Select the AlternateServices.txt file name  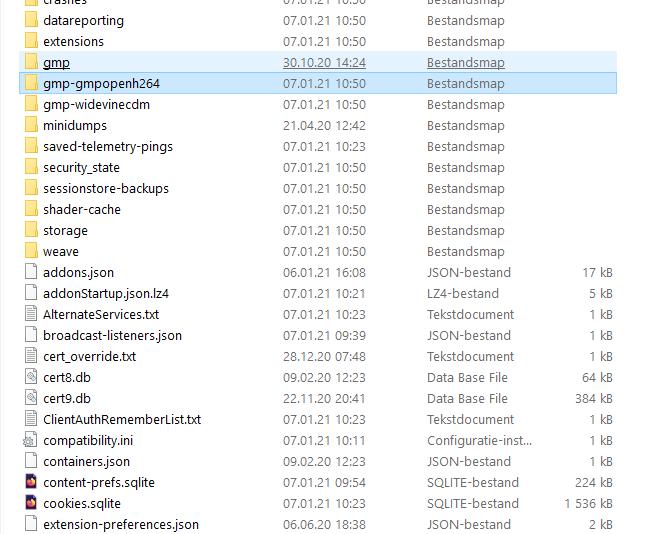click(101, 314)
